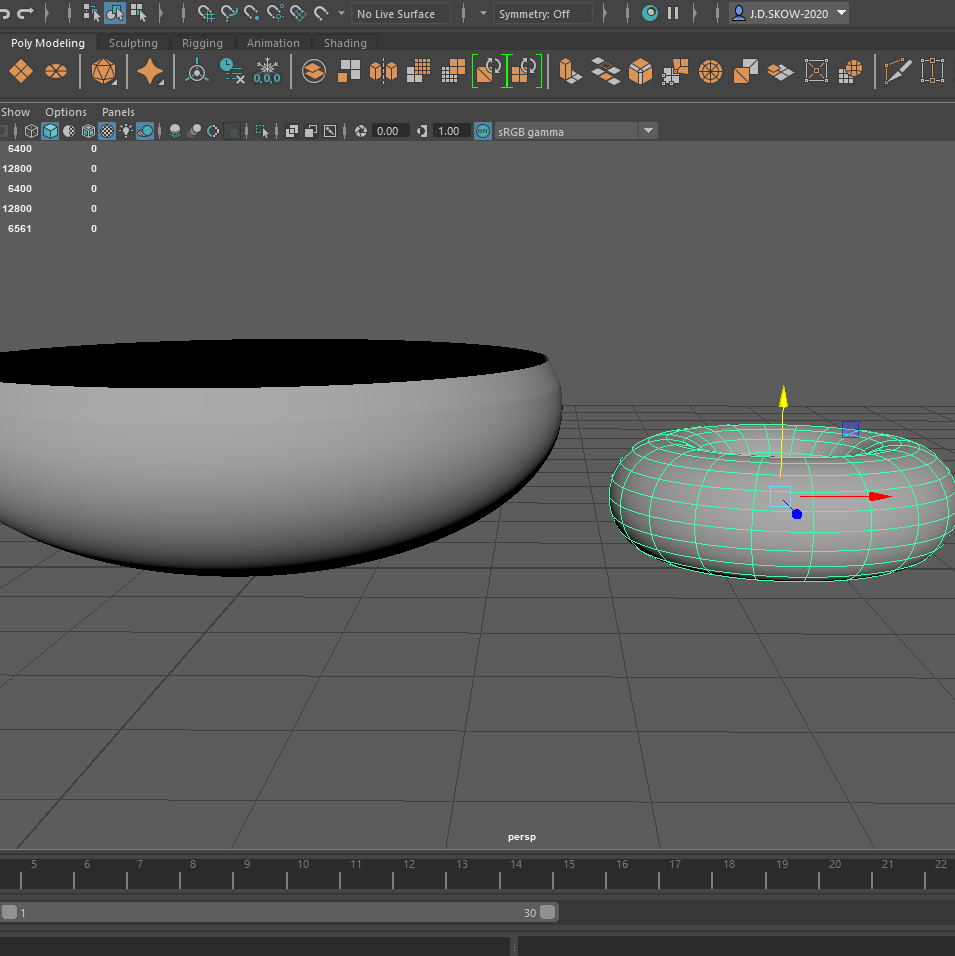Click the Freeze Transformations snowflake icon
This screenshot has width=955, height=956.
[267, 71]
